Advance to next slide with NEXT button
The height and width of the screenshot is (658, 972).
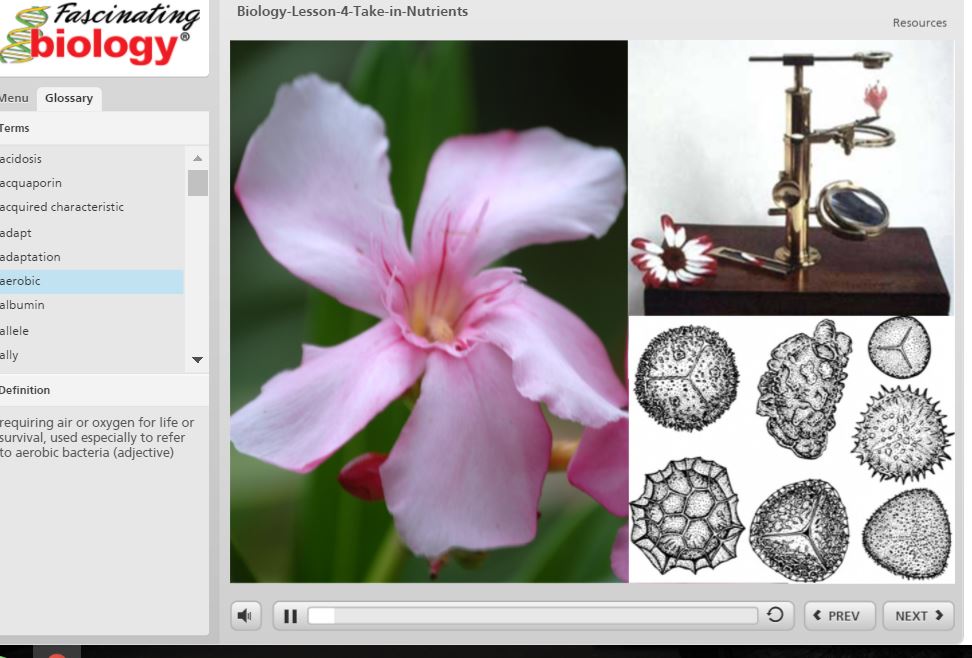[918, 616]
